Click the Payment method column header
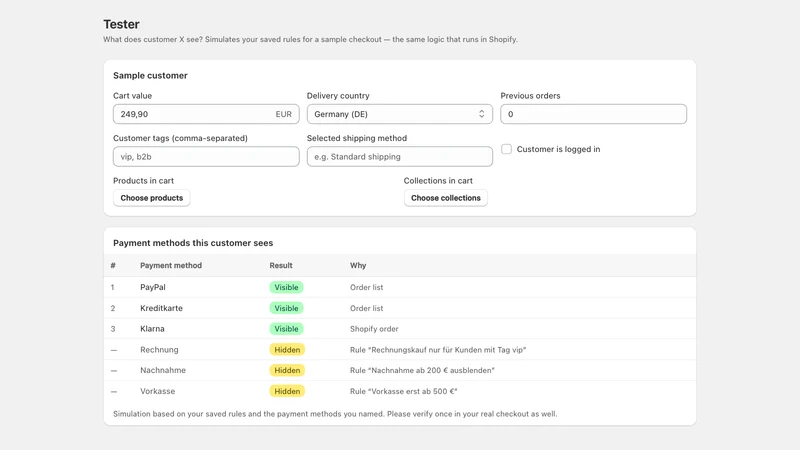This screenshot has height=450, width=800. pos(171,265)
